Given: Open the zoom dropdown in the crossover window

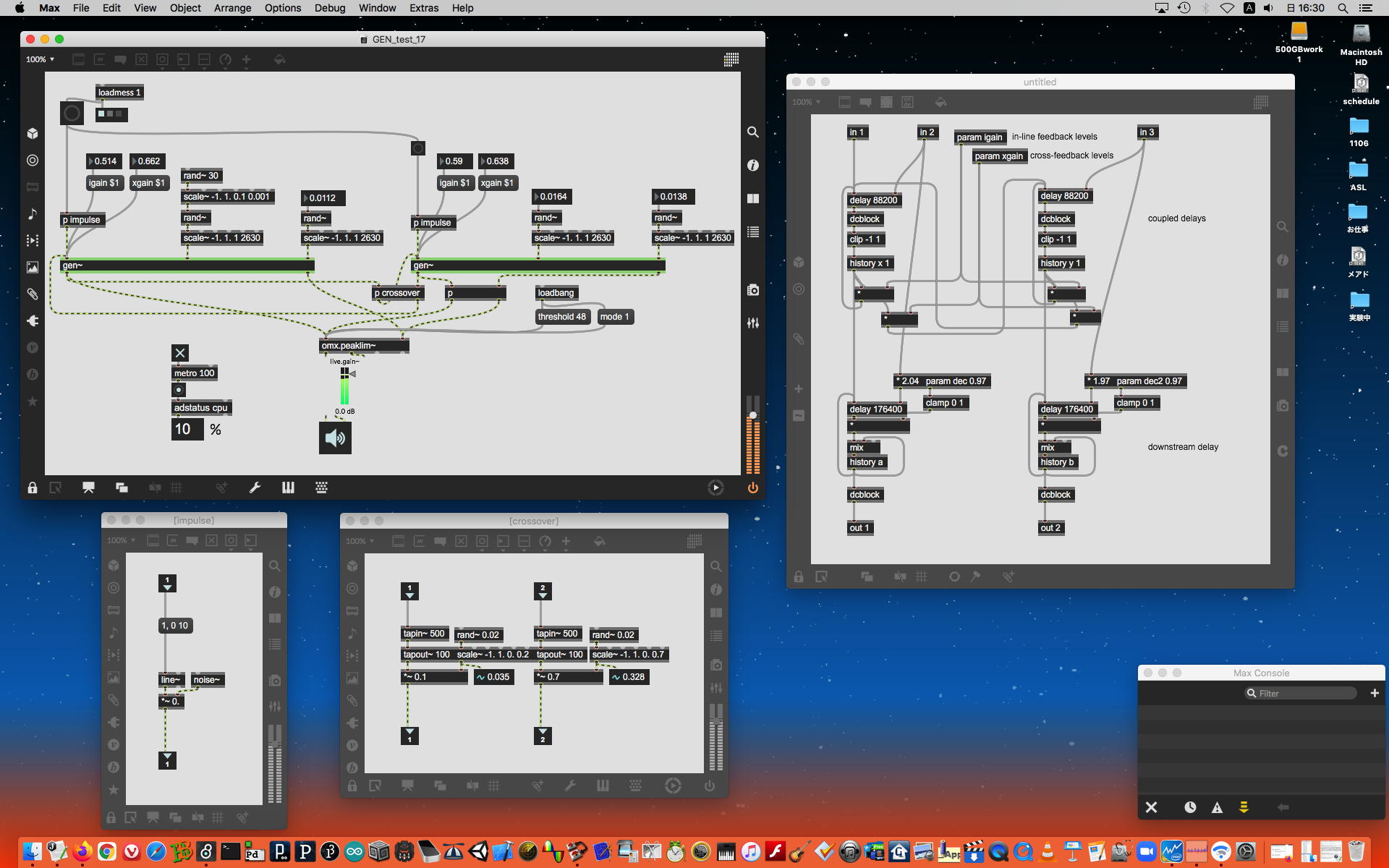Looking at the screenshot, I should [360, 541].
